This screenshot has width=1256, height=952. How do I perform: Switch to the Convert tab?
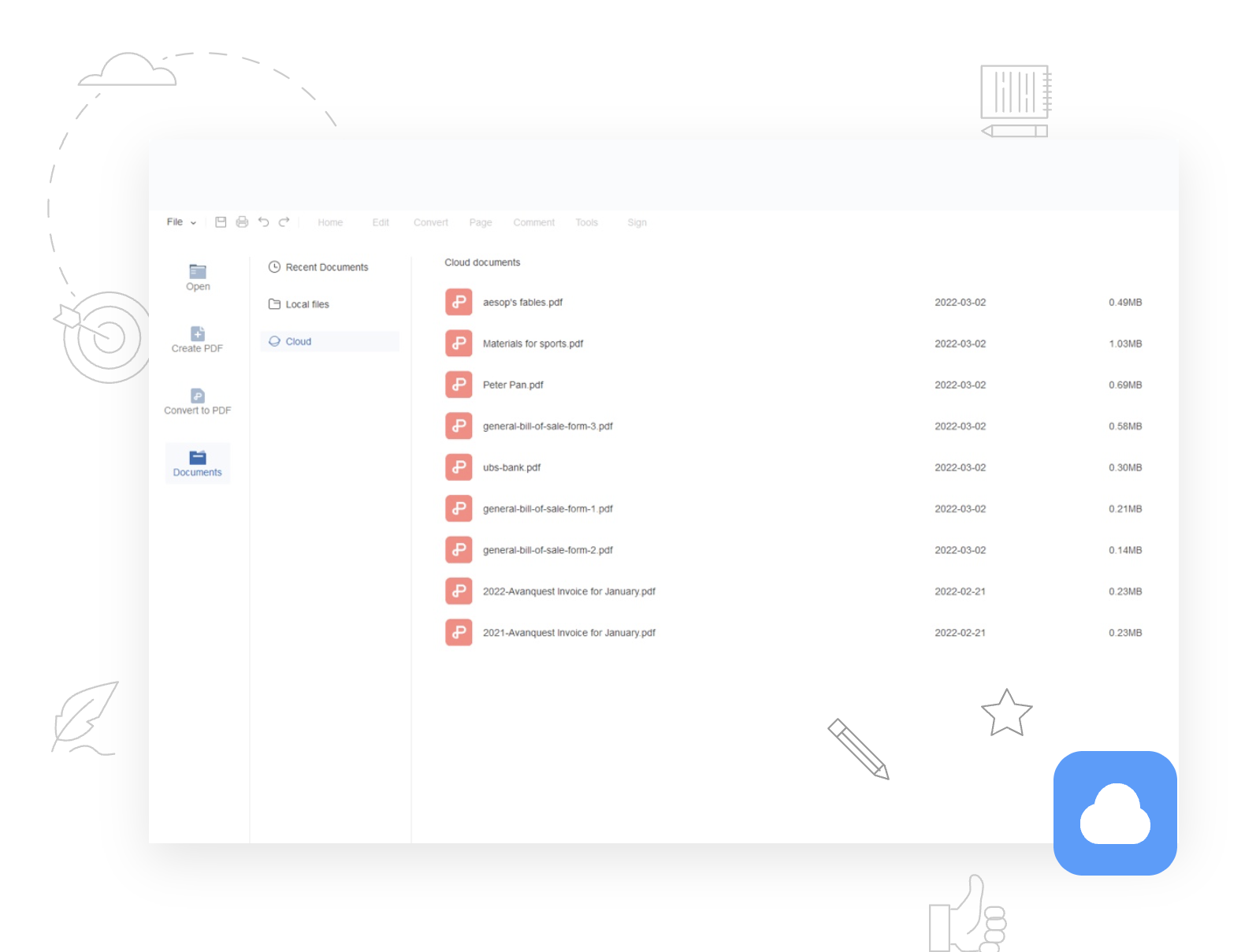pos(431,223)
